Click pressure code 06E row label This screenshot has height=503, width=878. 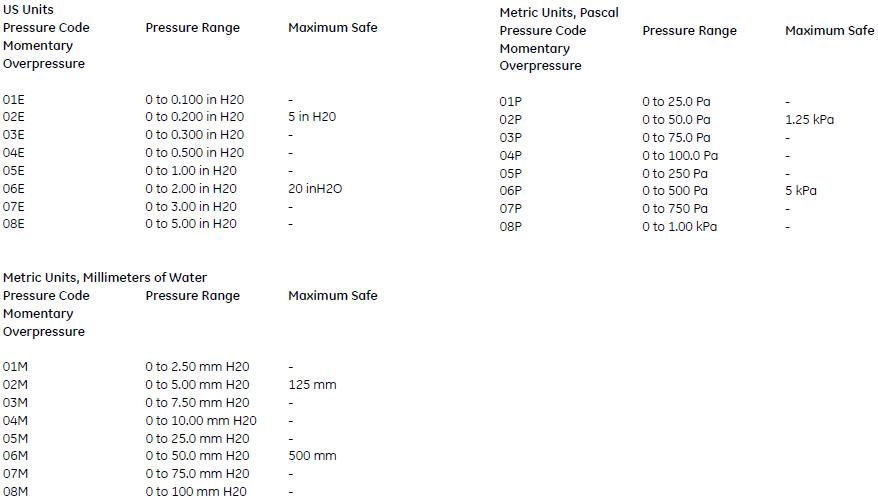14,188
